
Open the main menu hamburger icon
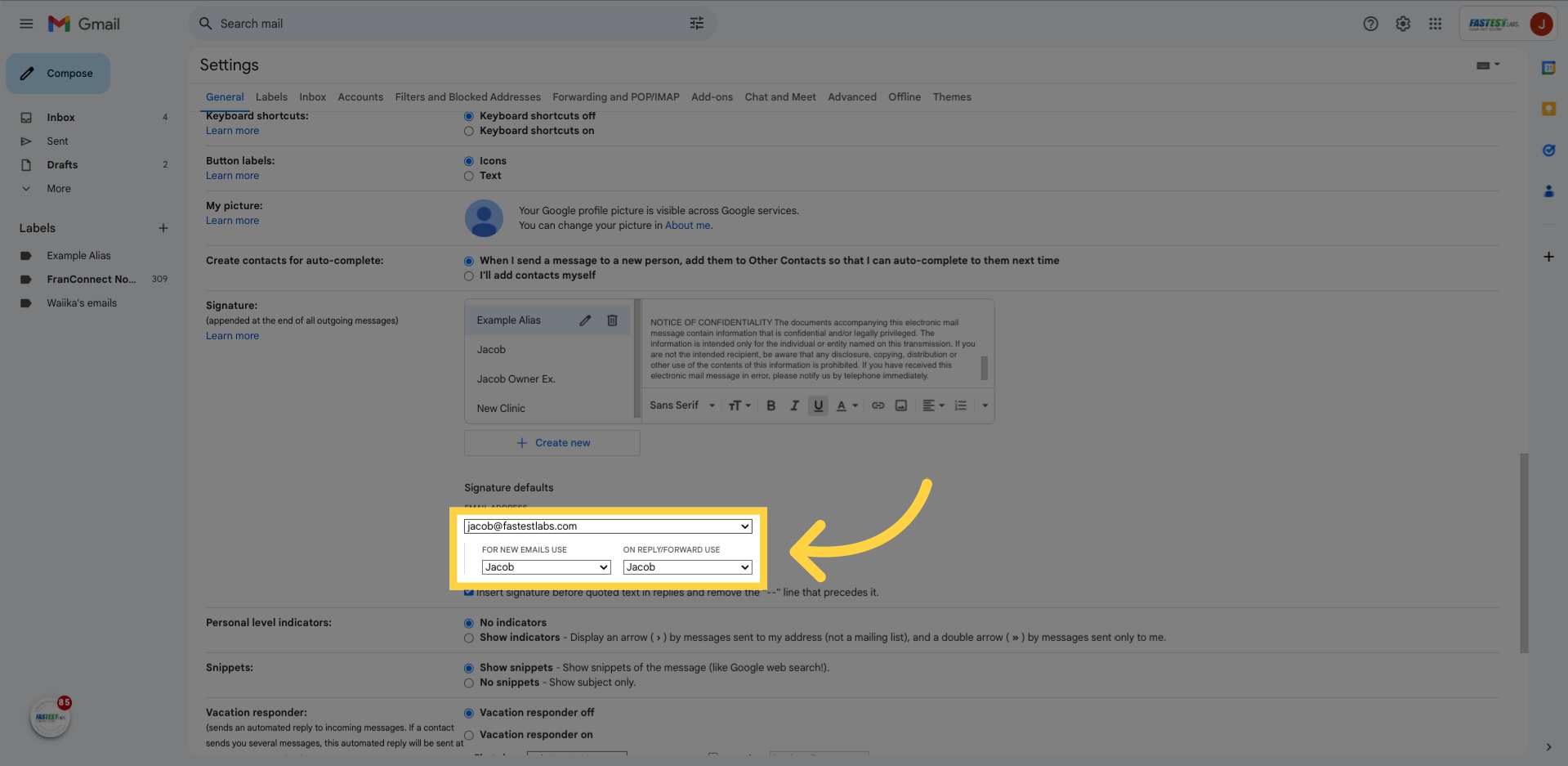(x=26, y=24)
